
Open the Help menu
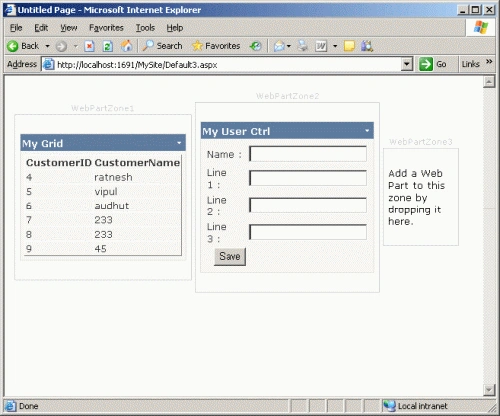175,28
